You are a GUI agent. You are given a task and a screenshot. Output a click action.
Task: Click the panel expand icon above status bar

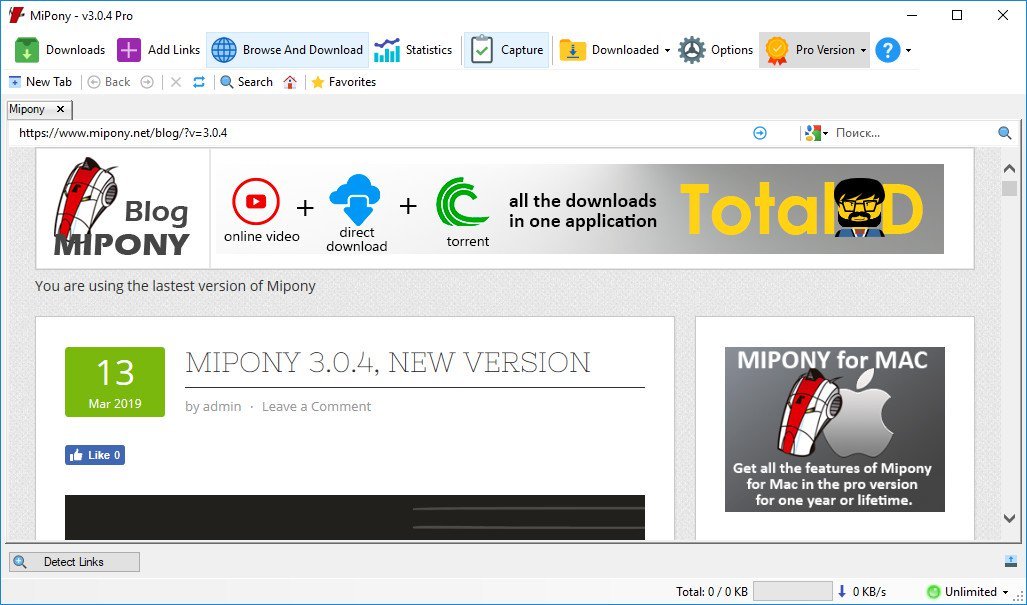point(1011,561)
